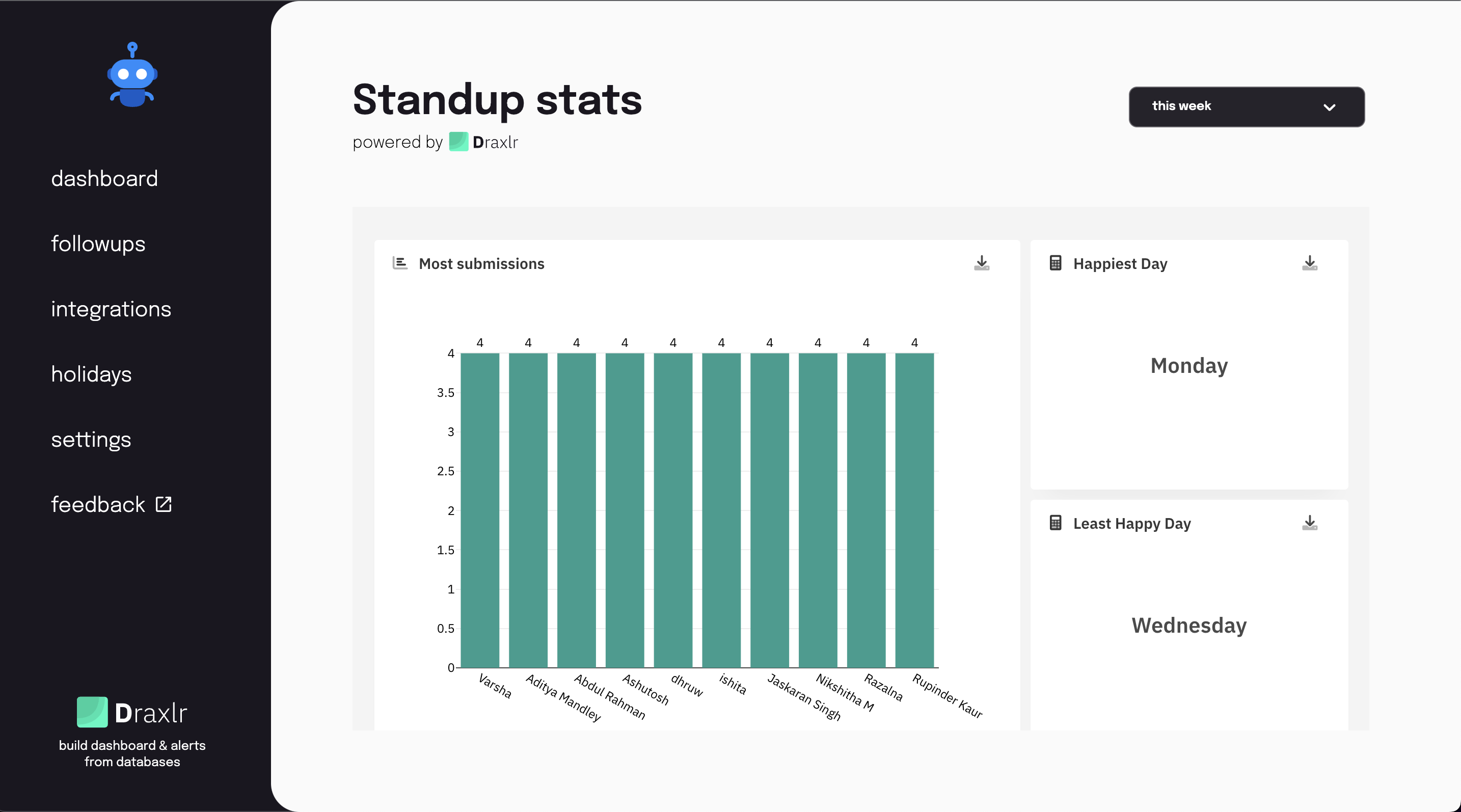
Task: Click Varsha's submission bar in the chart
Action: click(x=479, y=510)
